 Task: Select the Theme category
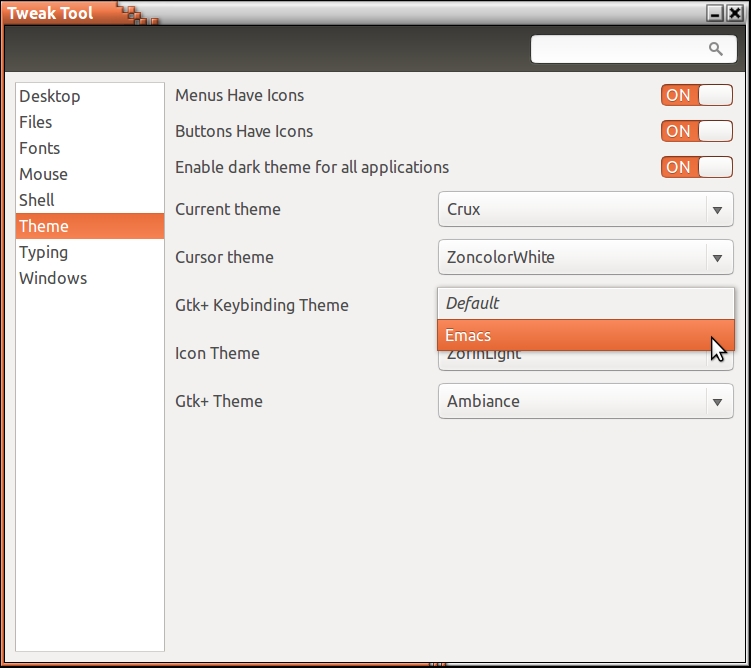44,226
